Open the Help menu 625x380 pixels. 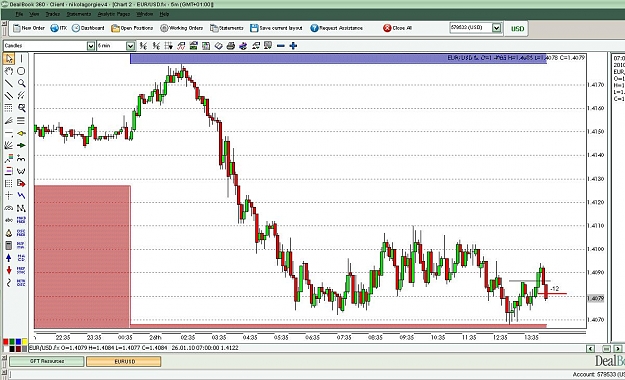tap(164, 14)
